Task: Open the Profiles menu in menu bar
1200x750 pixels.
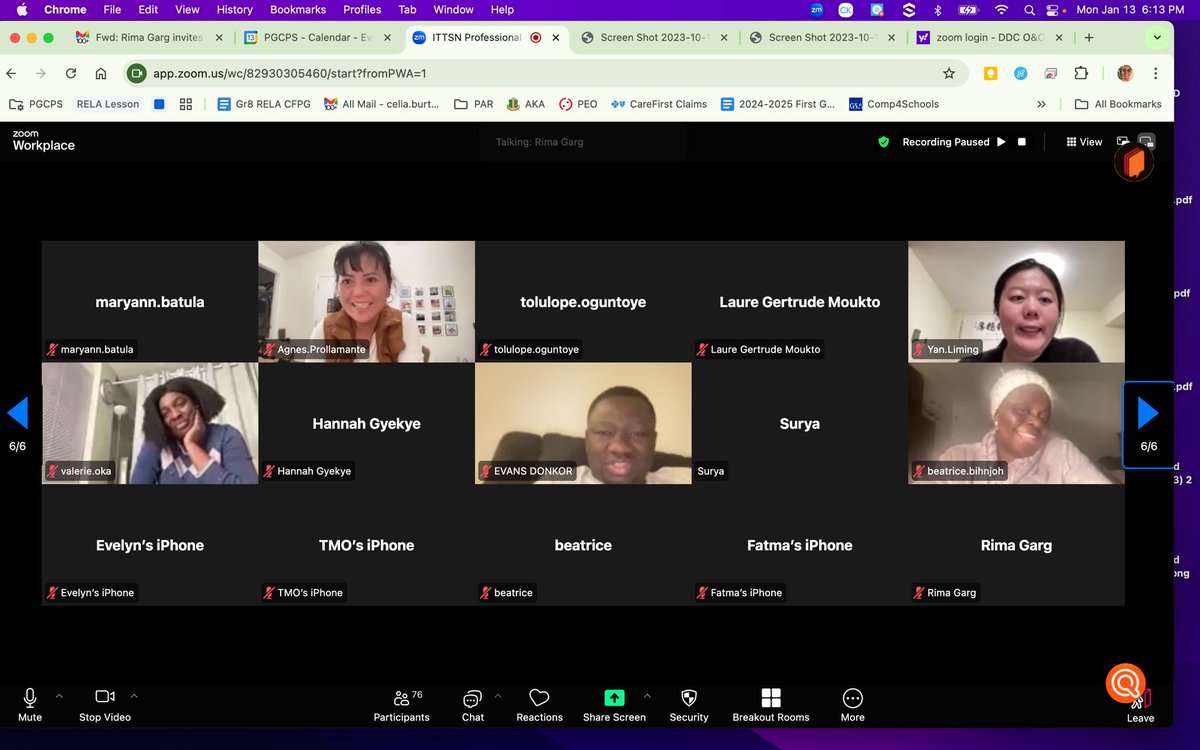Action: tap(362, 10)
